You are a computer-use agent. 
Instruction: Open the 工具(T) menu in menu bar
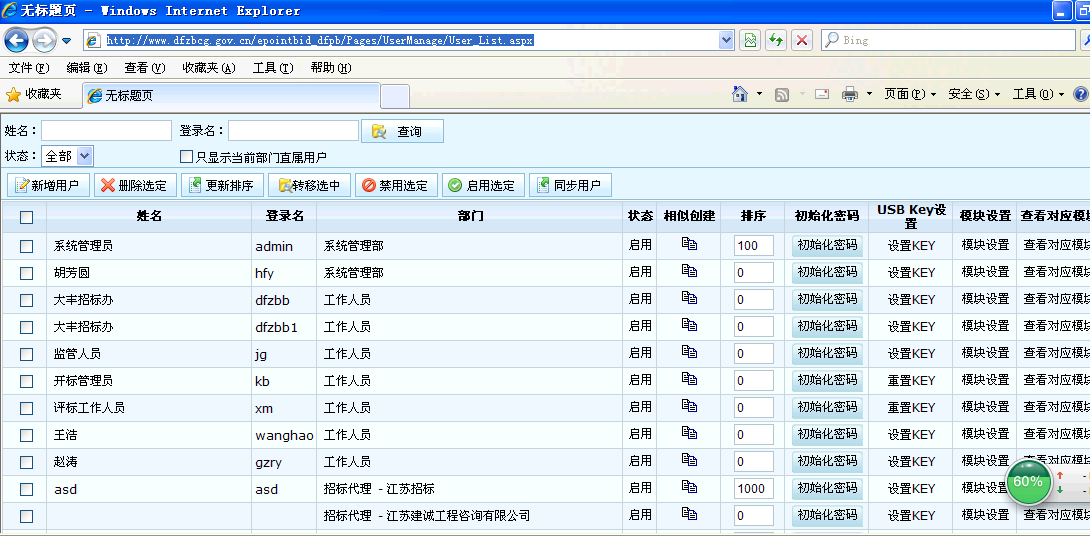(x=273, y=67)
